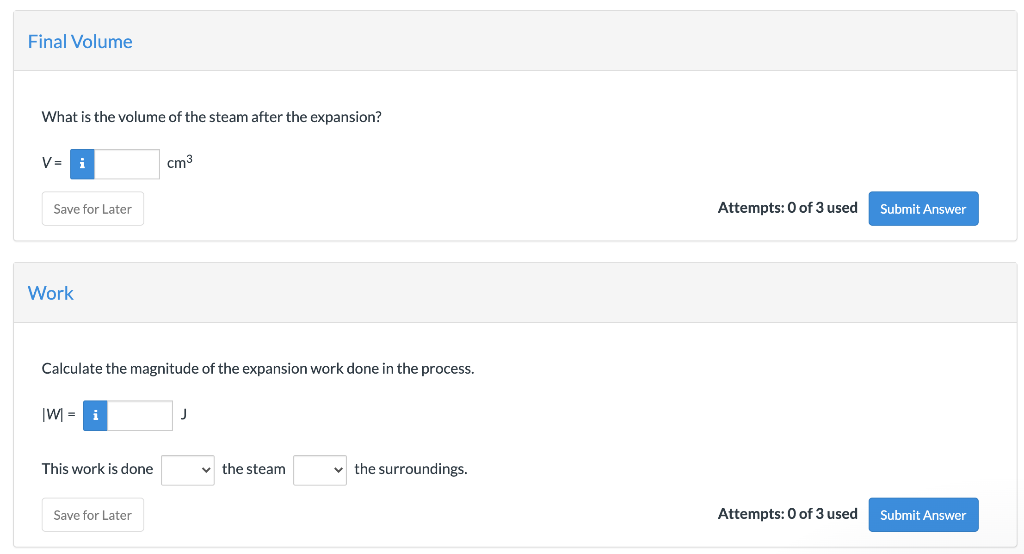
Task: Click the cm³ unit label
Action: click(179, 163)
